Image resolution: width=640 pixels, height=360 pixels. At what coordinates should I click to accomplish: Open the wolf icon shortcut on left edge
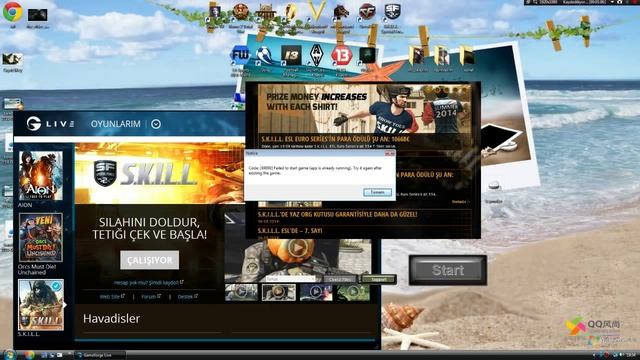pyautogui.click(x=12, y=60)
